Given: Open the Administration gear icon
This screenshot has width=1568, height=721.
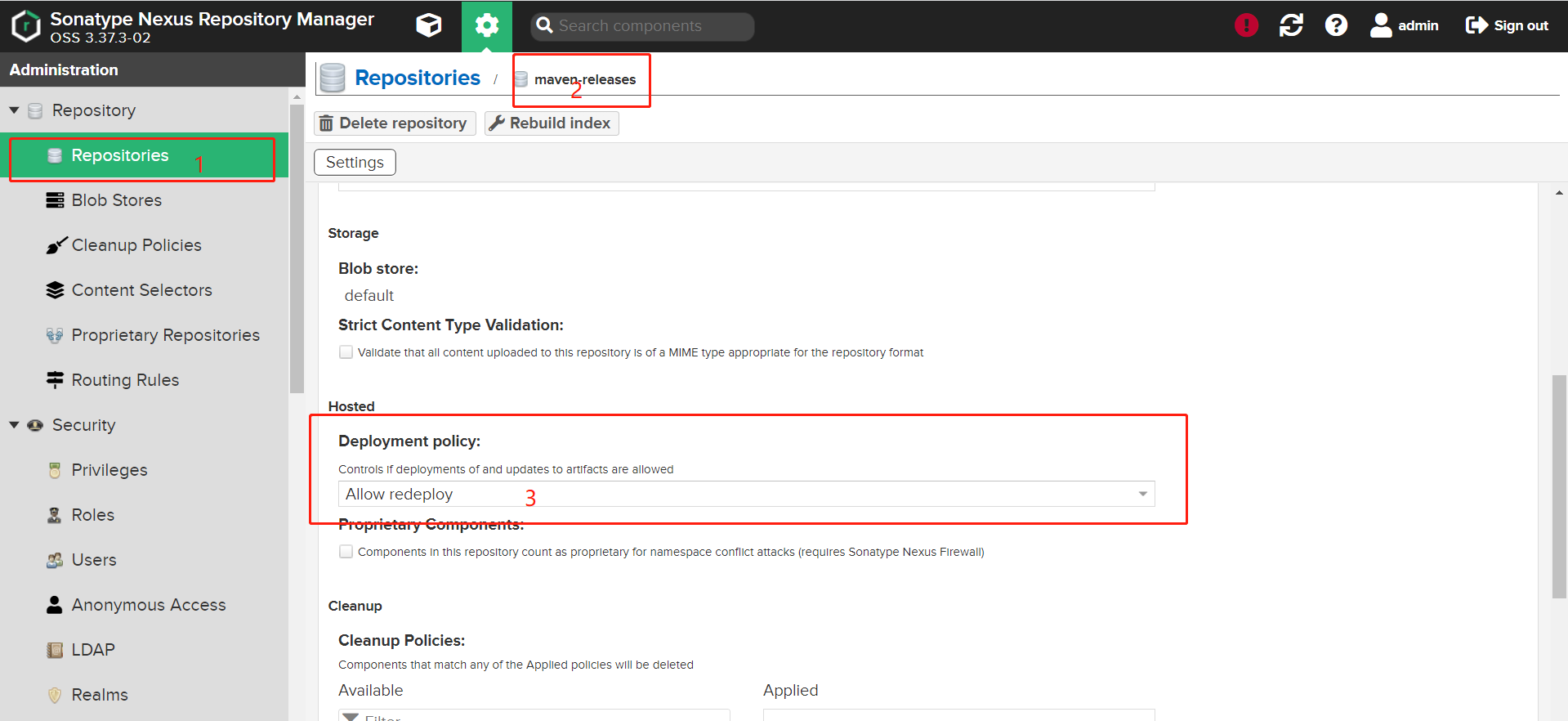Looking at the screenshot, I should pos(487,25).
